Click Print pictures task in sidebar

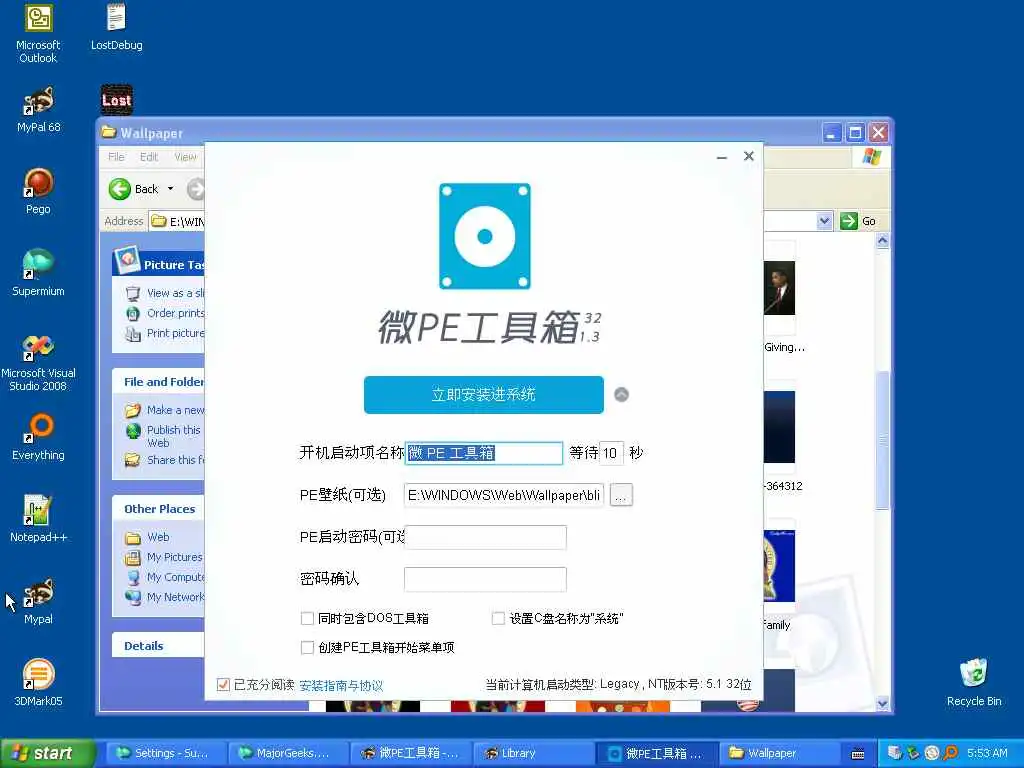(175, 333)
